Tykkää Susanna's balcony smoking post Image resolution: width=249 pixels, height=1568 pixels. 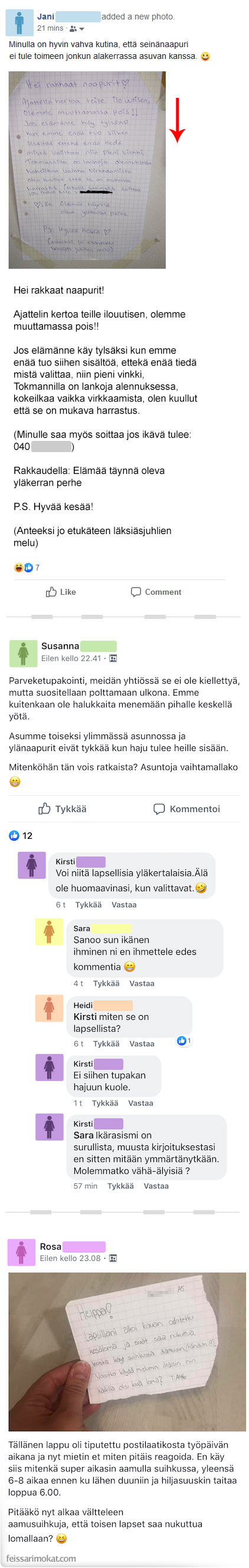click(62, 809)
